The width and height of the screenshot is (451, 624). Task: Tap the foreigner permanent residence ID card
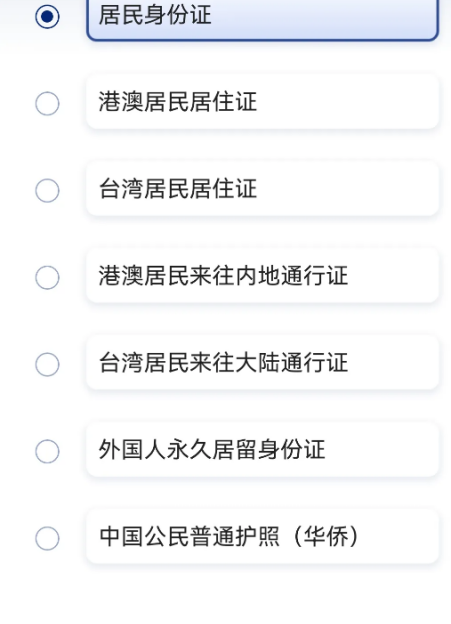pos(263,449)
